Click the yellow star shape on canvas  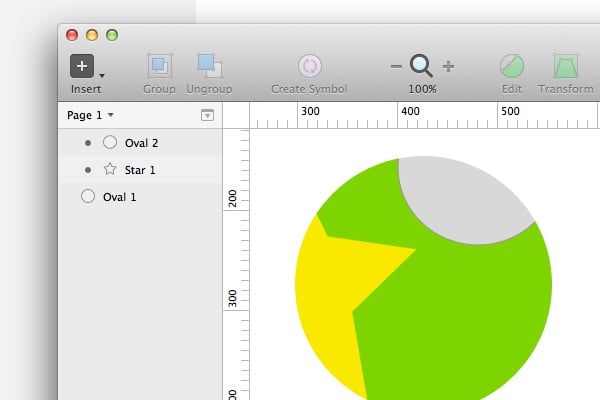(333, 291)
